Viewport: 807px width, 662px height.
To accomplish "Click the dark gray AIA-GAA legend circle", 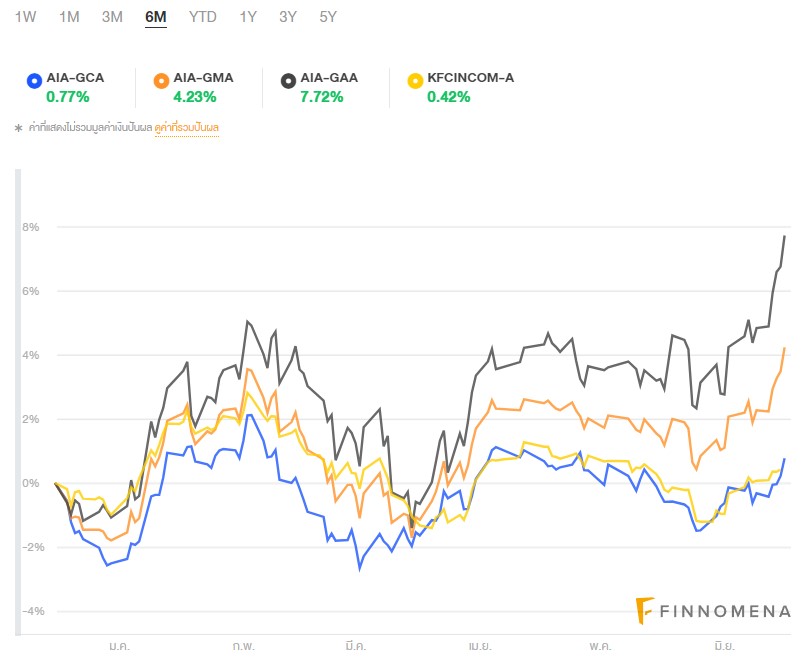I will [x=287, y=79].
